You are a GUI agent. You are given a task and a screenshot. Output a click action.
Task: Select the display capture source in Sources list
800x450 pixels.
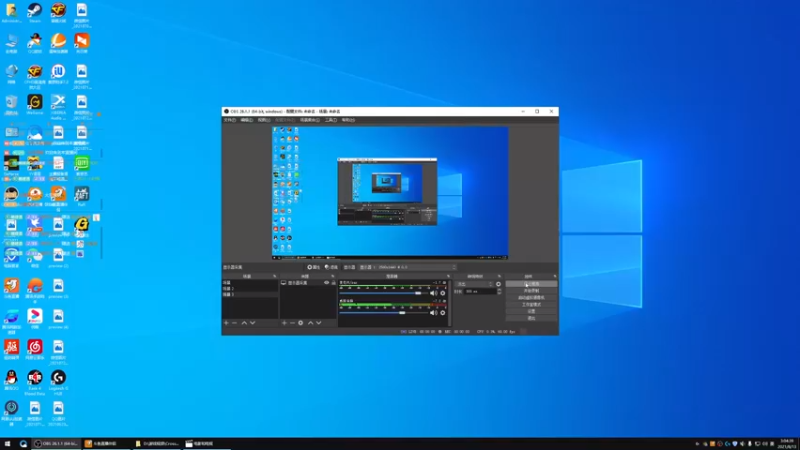point(308,283)
